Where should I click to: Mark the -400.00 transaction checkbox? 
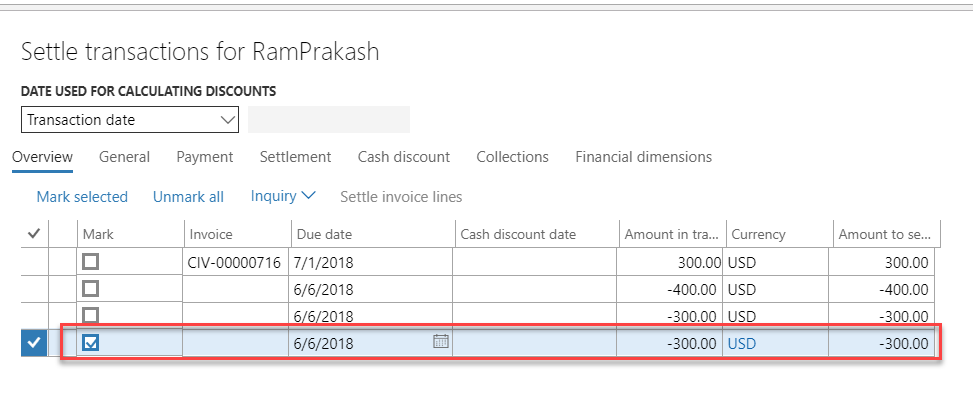tap(91, 289)
